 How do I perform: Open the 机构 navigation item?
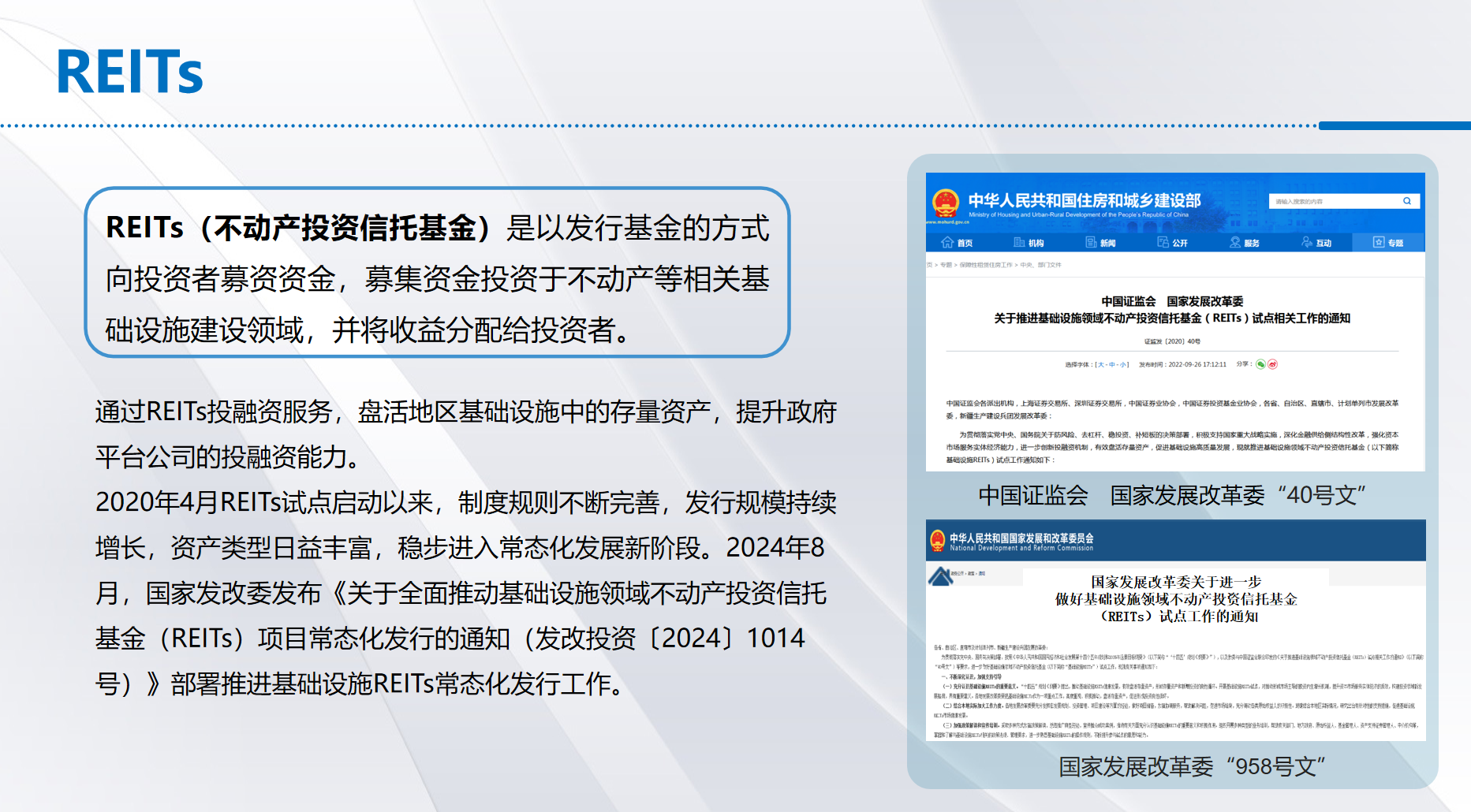tap(1029, 243)
